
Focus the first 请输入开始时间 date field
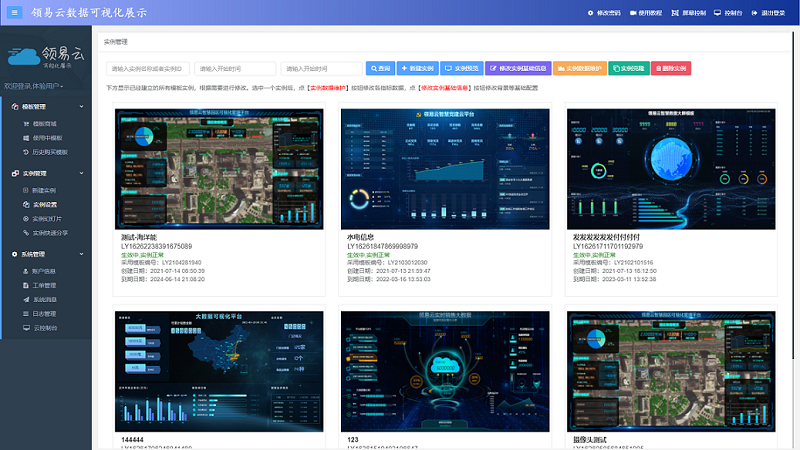click(x=235, y=68)
